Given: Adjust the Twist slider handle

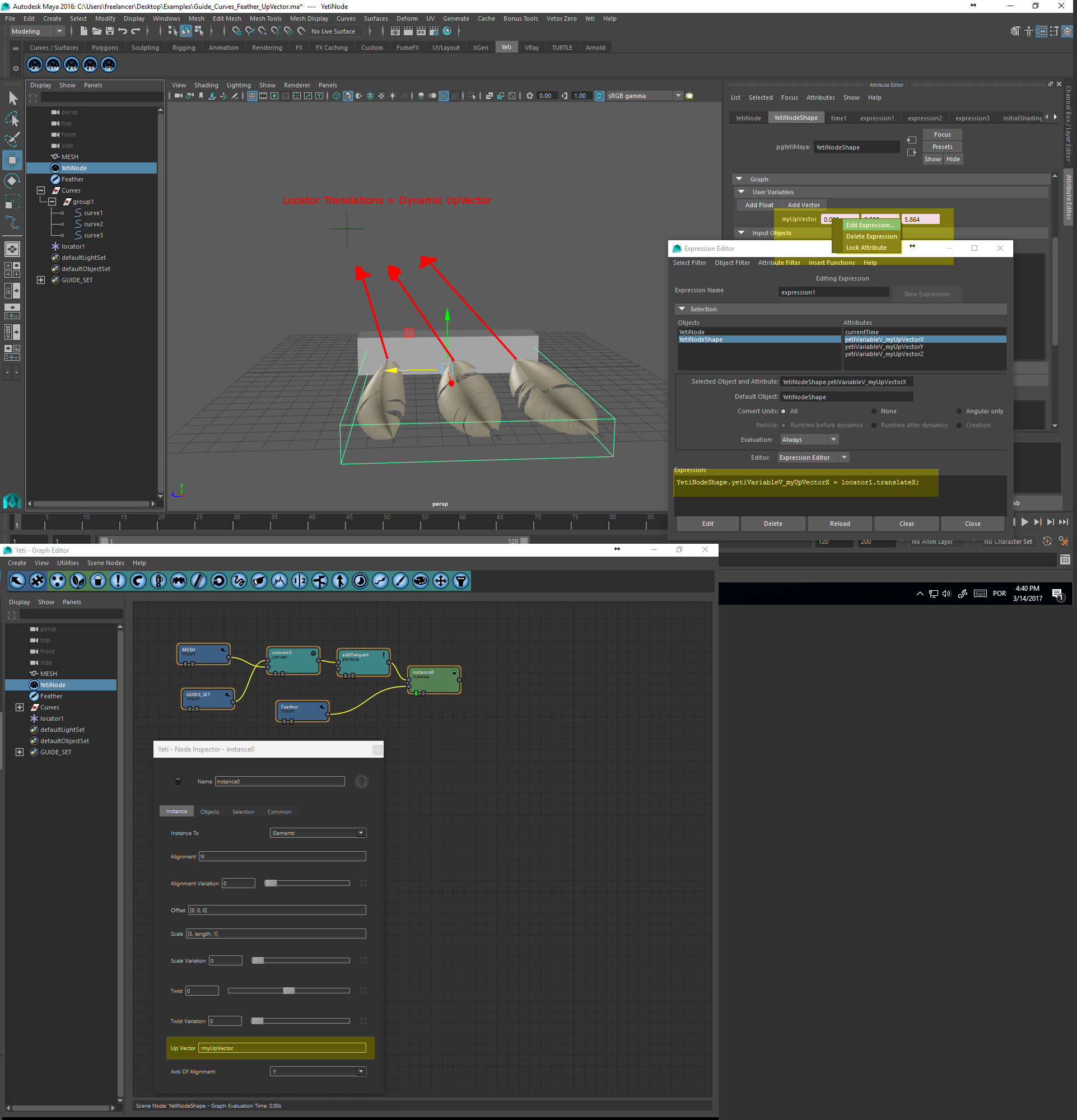Looking at the screenshot, I should 289,991.
